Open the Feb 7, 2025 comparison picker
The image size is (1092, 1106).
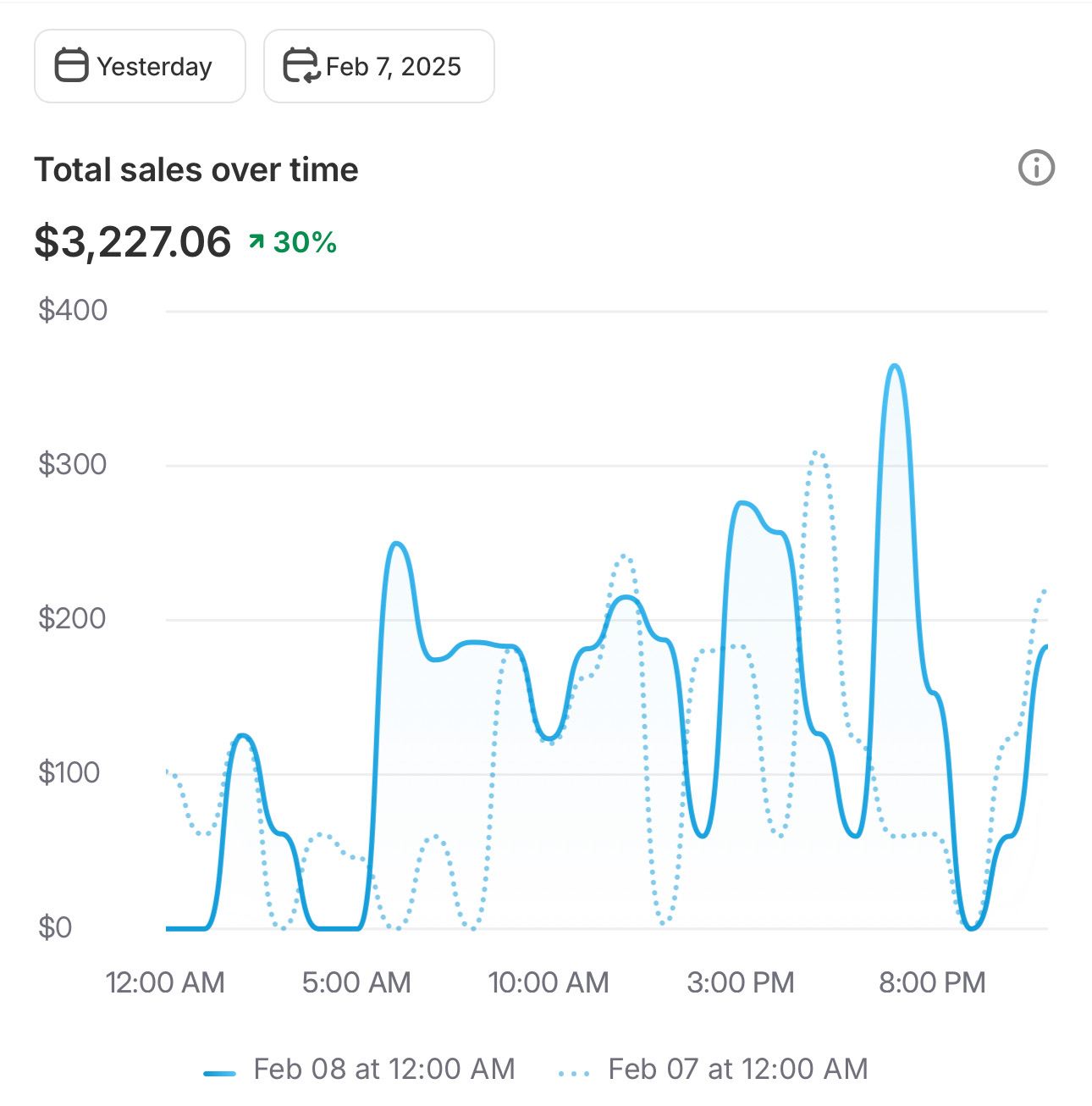point(378,66)
